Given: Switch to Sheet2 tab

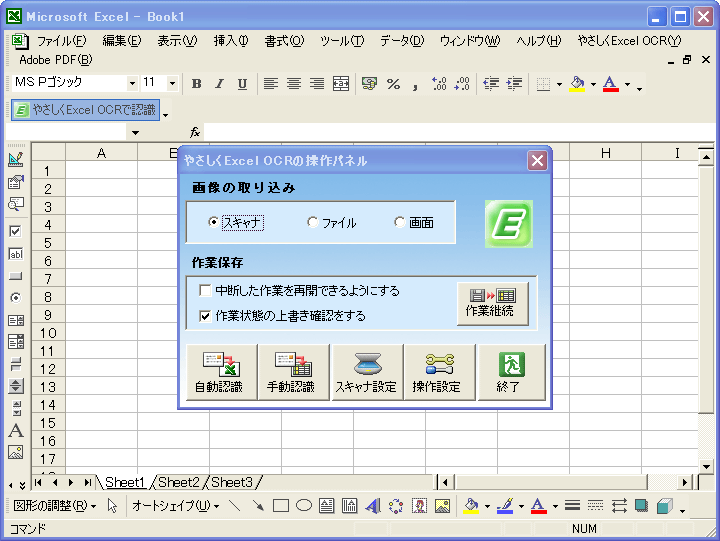Looking at the screenshot, I should point(178,482).
